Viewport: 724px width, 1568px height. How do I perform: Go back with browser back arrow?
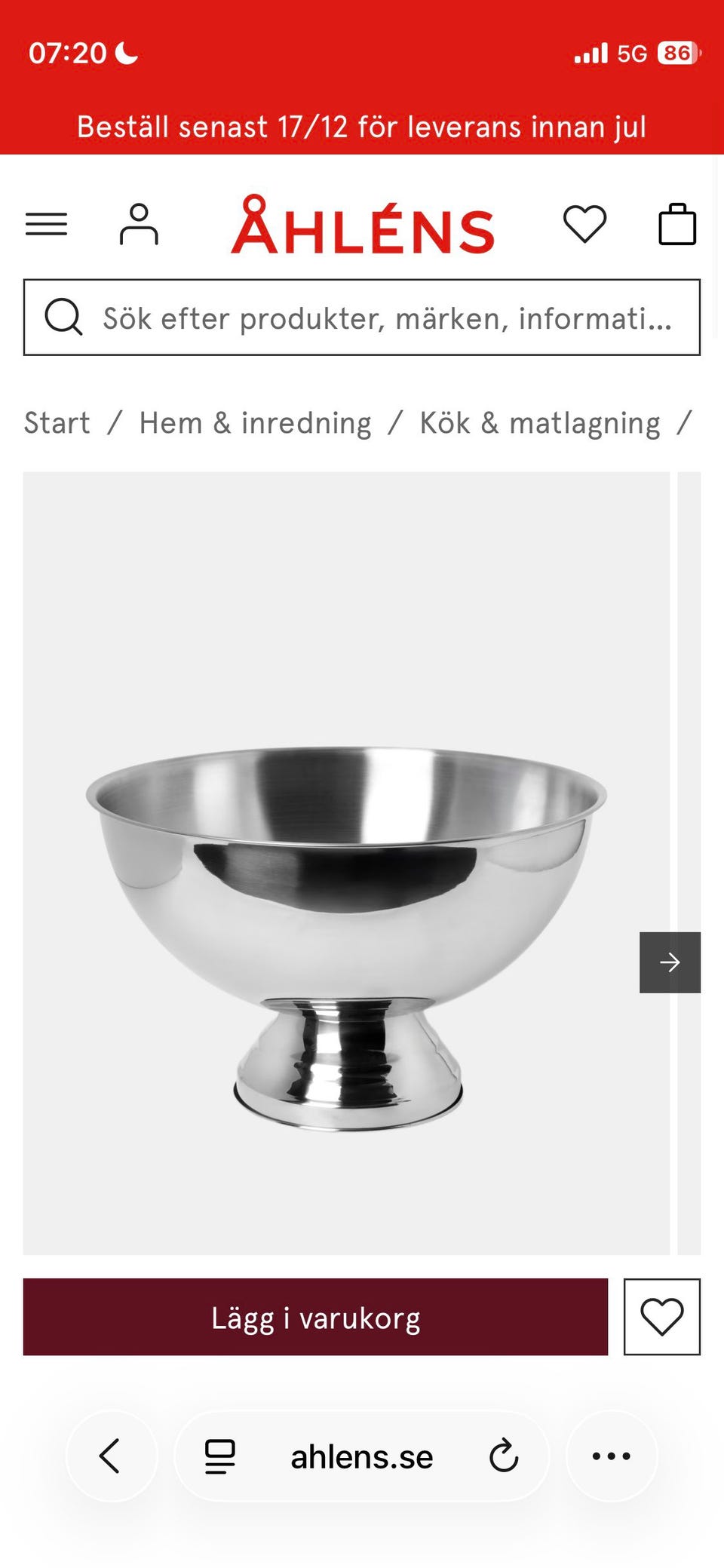110,1456
